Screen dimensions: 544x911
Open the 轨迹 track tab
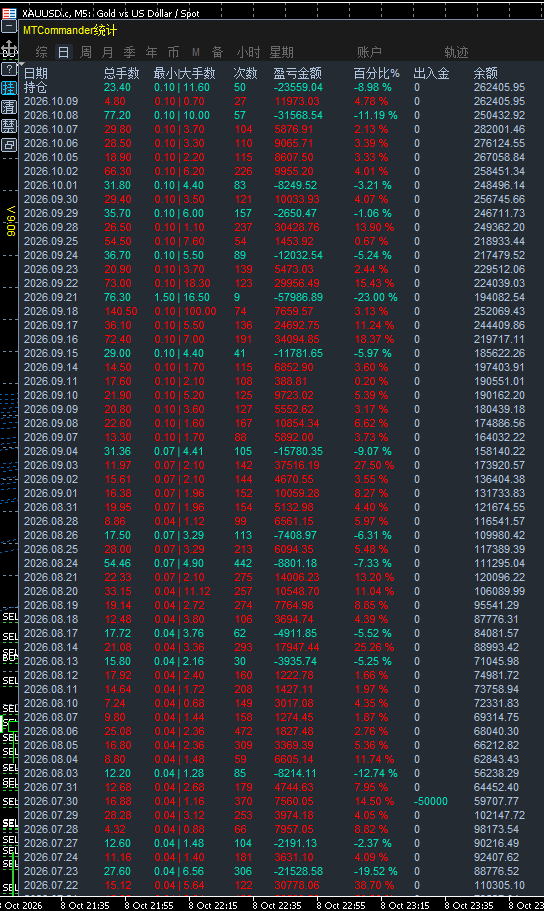[456, 52]
